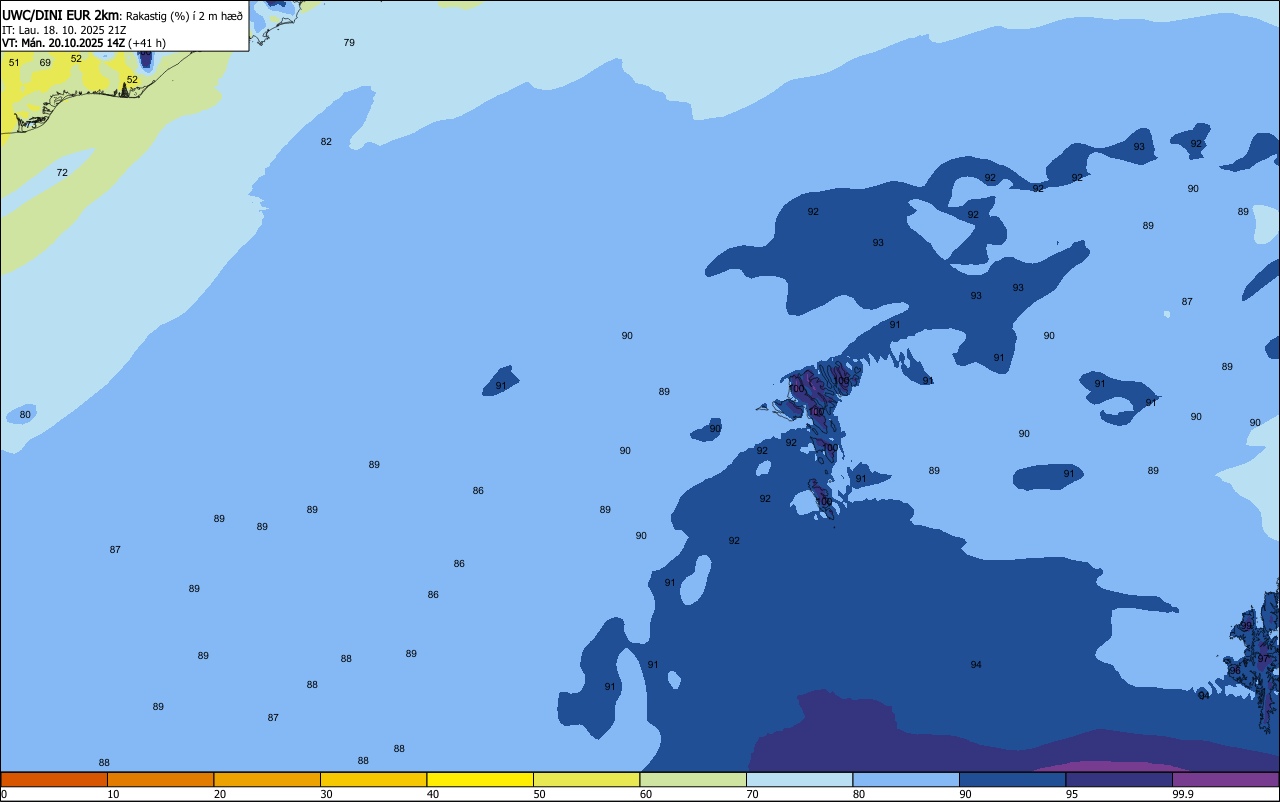Click the 'UWC/DINI EUR 2km' title text
Viewport: 1280px width, 802px height.
coord(61,15)
